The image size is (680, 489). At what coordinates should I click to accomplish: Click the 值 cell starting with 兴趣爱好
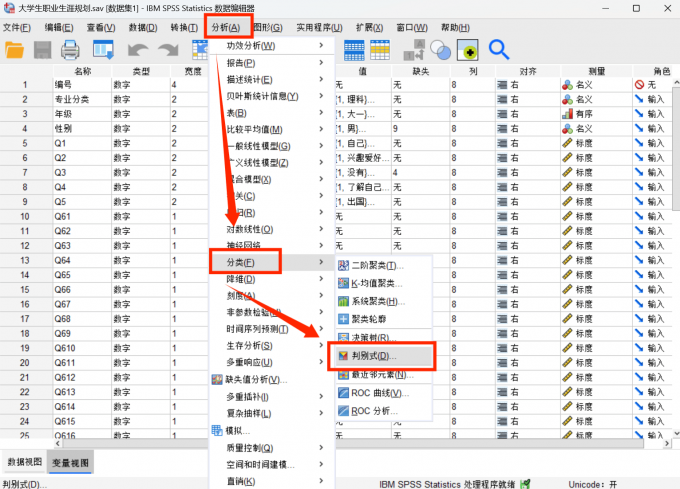point(363,158)
